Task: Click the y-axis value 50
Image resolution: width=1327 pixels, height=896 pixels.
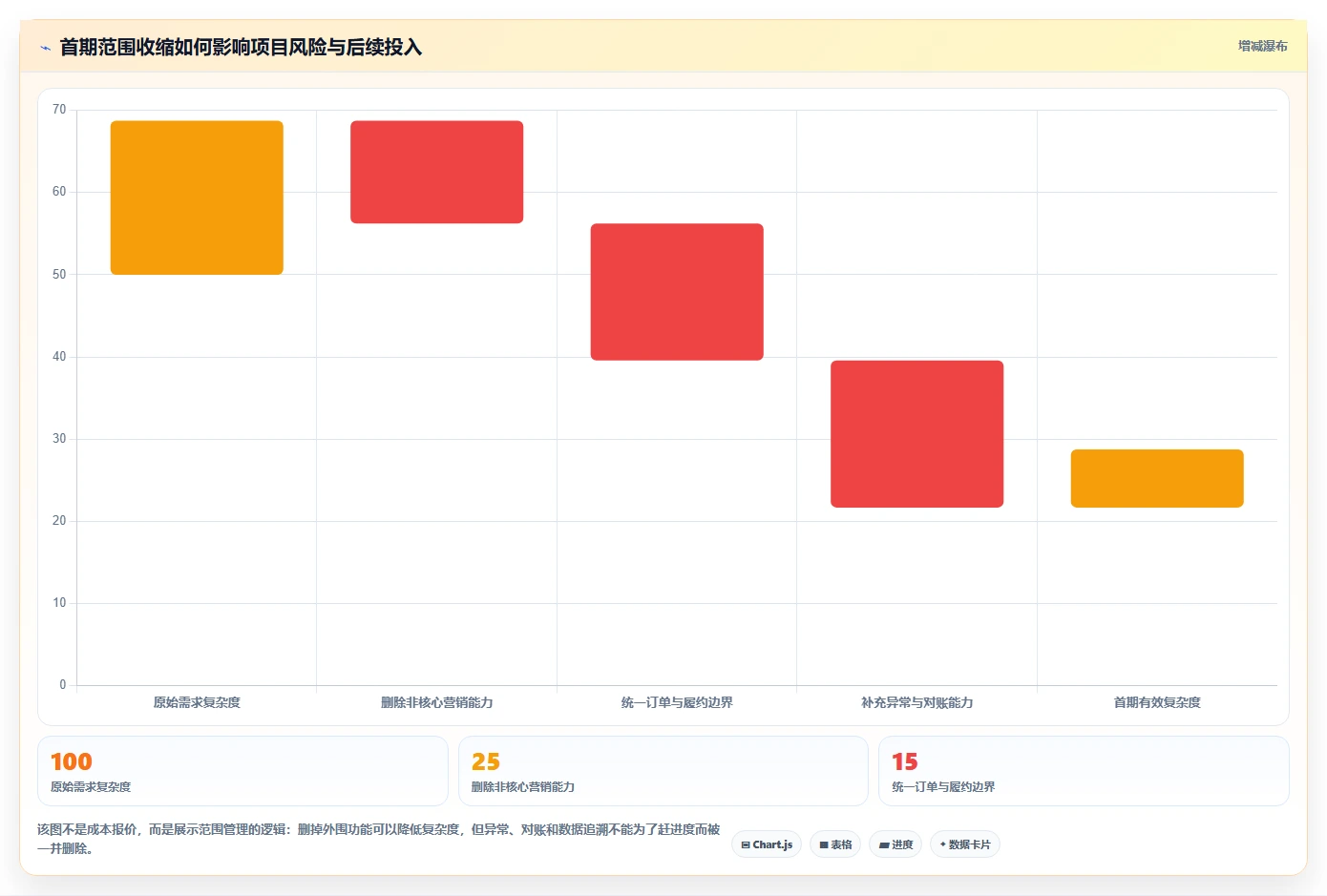Action: click(x=59, y=275)
